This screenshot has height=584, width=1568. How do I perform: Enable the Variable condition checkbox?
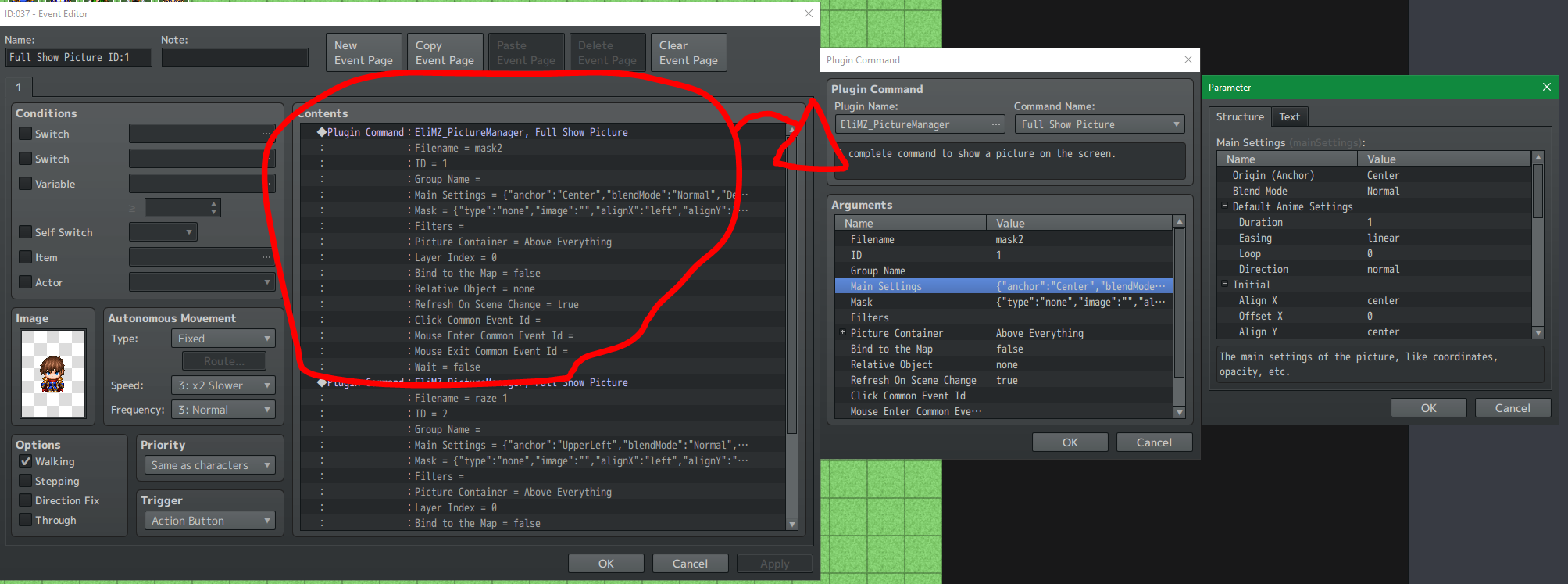(26, 184)
